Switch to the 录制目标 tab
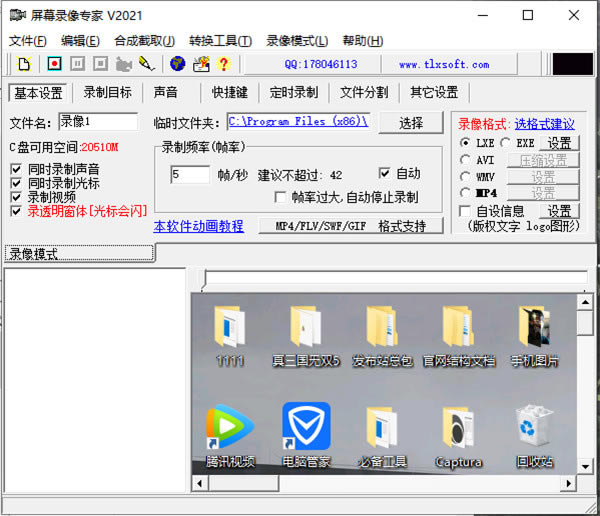 108,92
